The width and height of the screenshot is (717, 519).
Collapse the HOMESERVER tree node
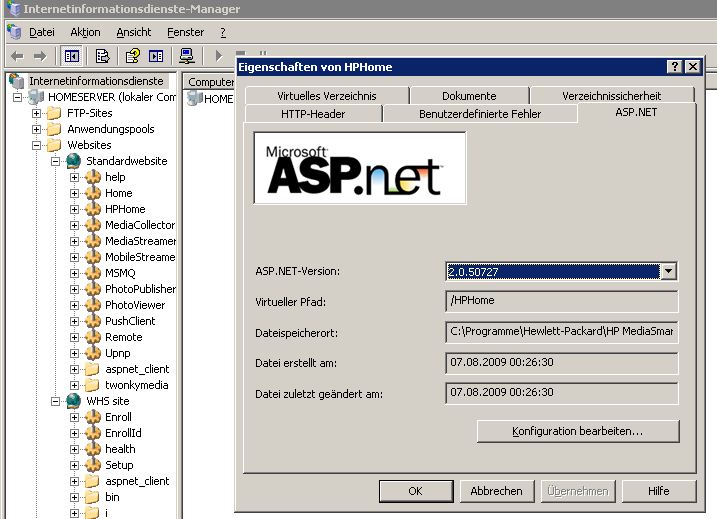tap(17, 97)
